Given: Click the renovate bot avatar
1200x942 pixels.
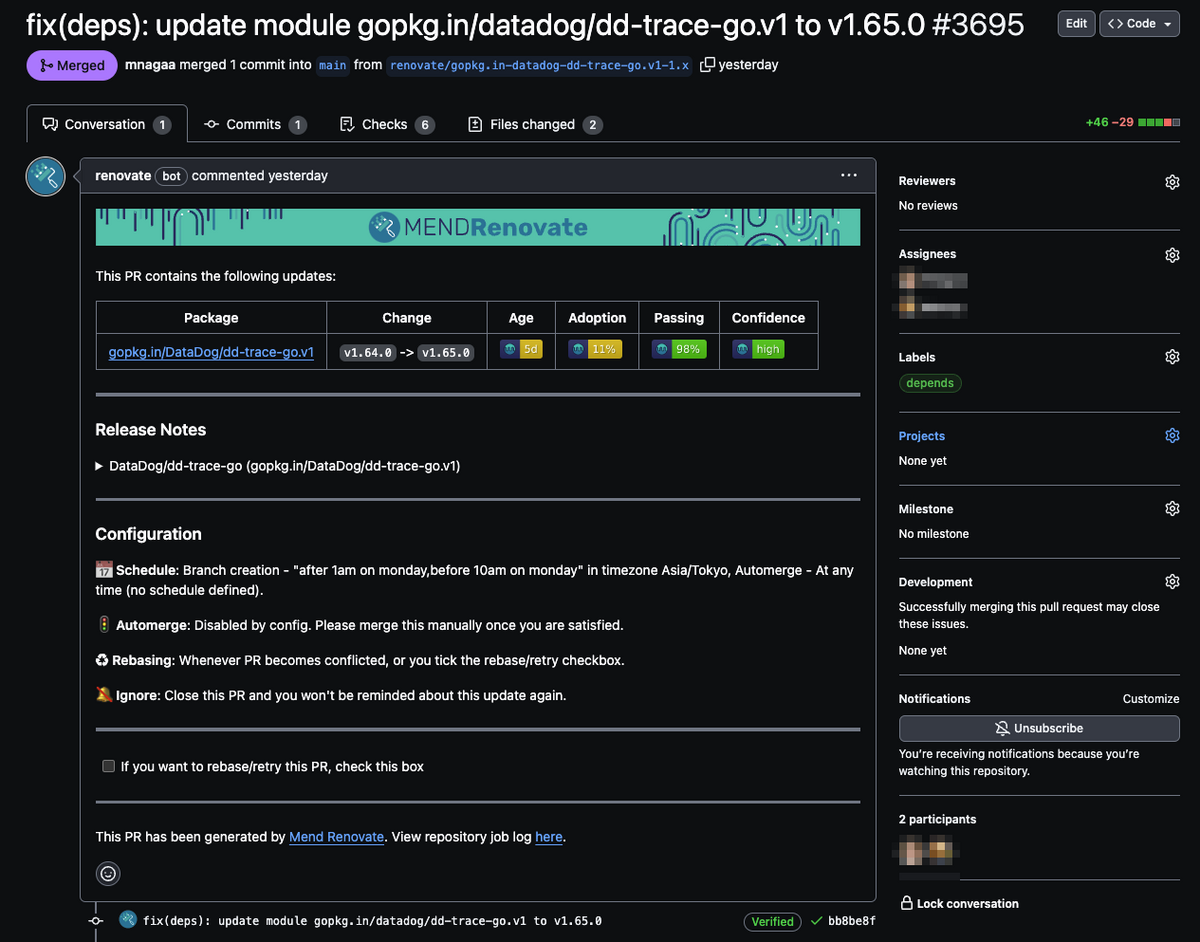Looking at the screenshot, I should [x=45, y=176].
